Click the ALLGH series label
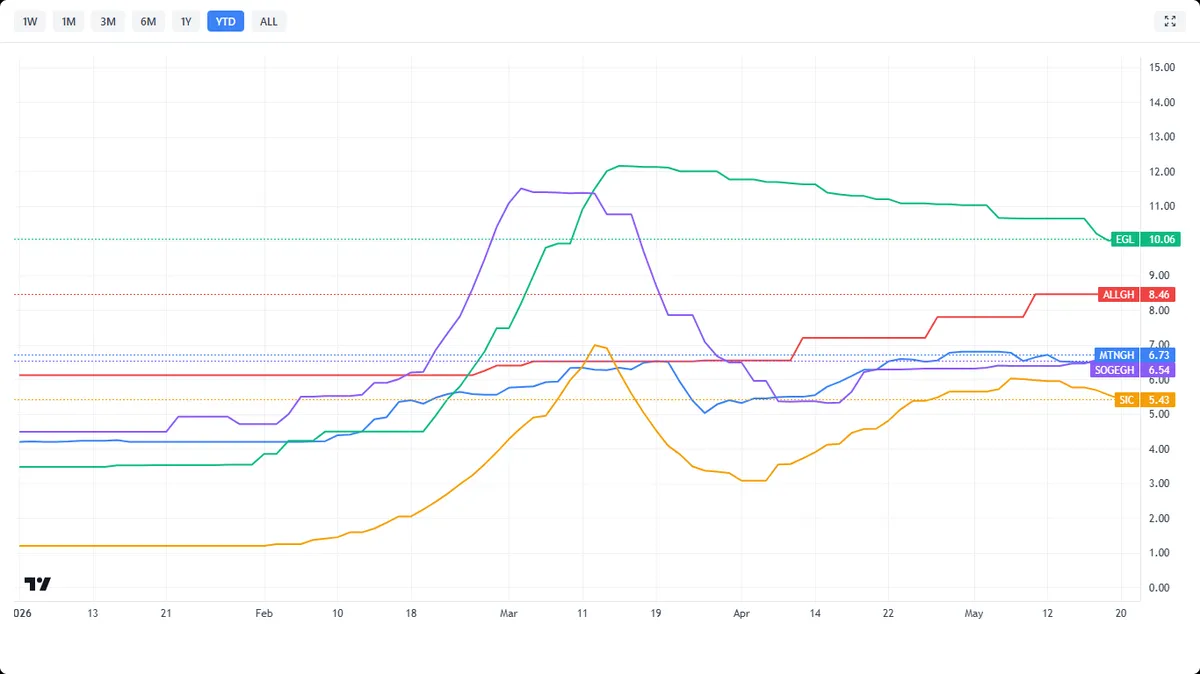 [x=1119, y=295]
